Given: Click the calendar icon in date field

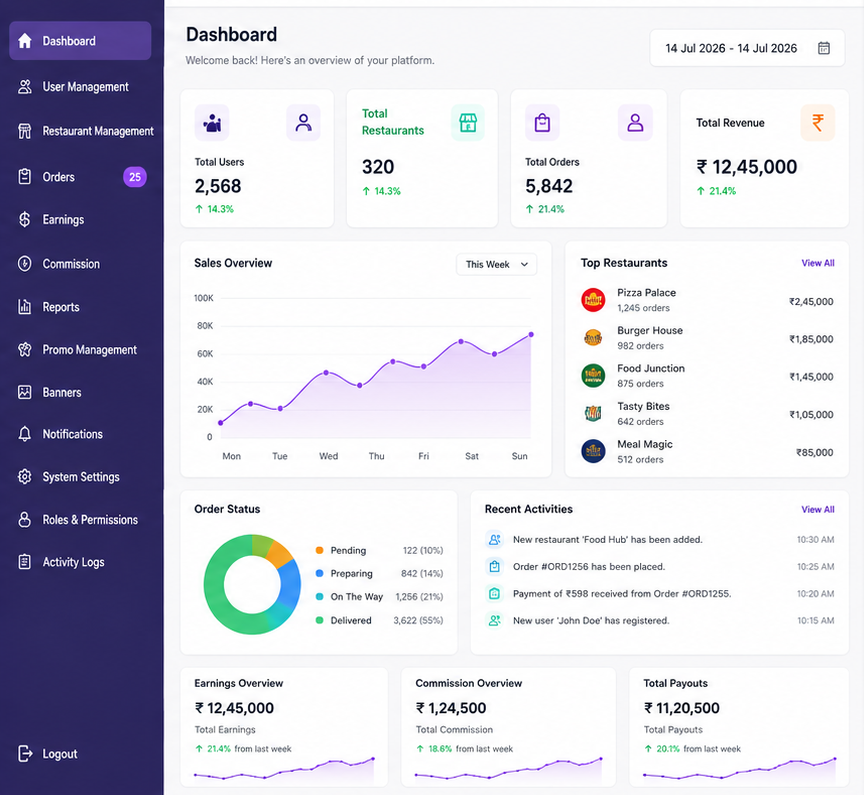Looking at the screenshot, I should [824, 48].
